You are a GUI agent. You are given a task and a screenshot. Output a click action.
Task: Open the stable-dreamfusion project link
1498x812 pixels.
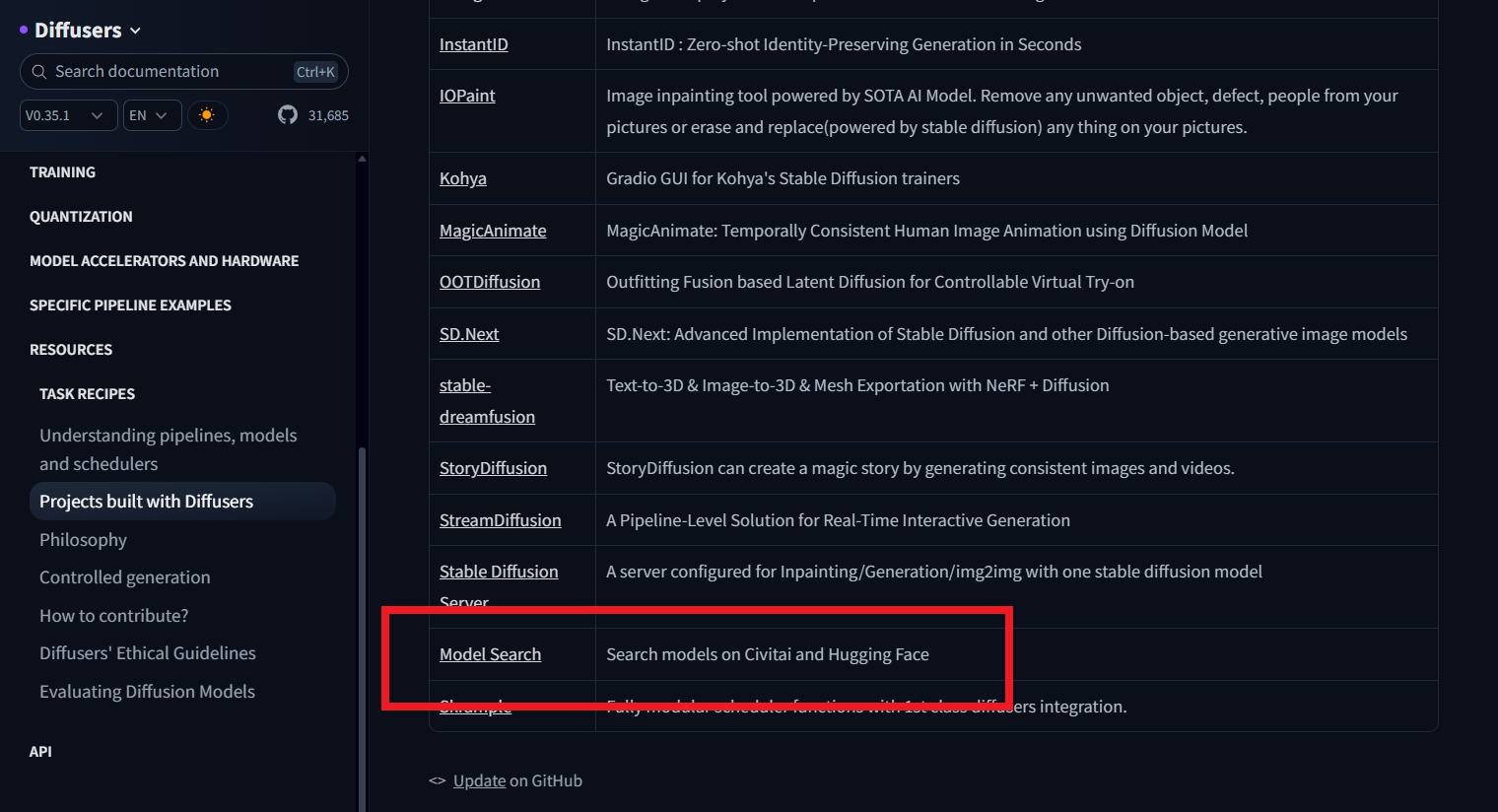pos(487,401)
